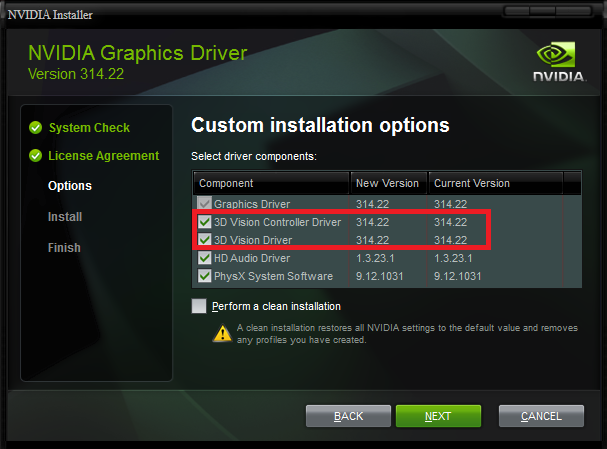Uncheck the 3D Vision Driver checkbox

click(204, 240)
